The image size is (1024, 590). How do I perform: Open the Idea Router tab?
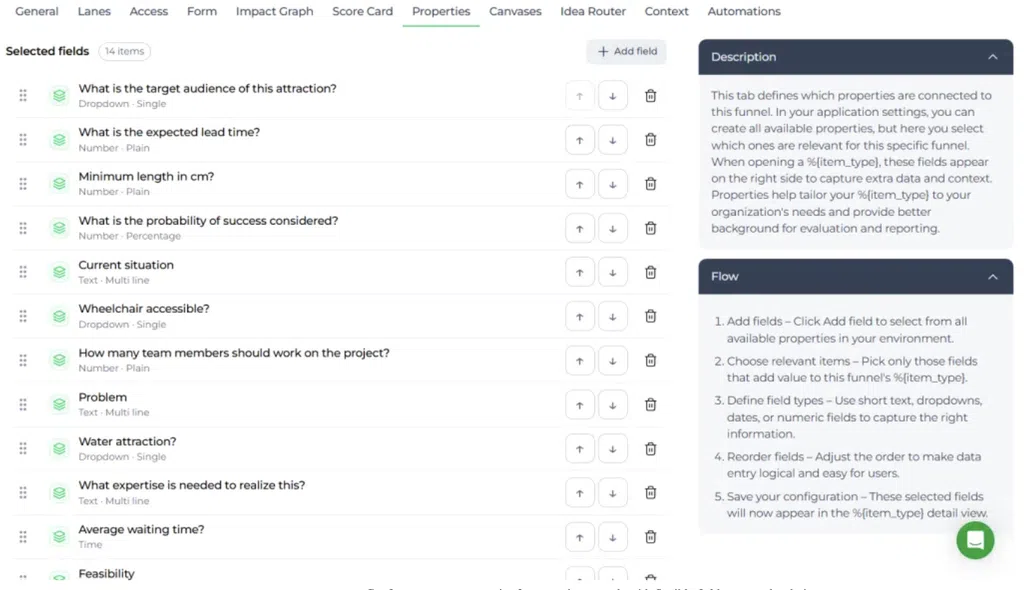[x=593, y=11]
